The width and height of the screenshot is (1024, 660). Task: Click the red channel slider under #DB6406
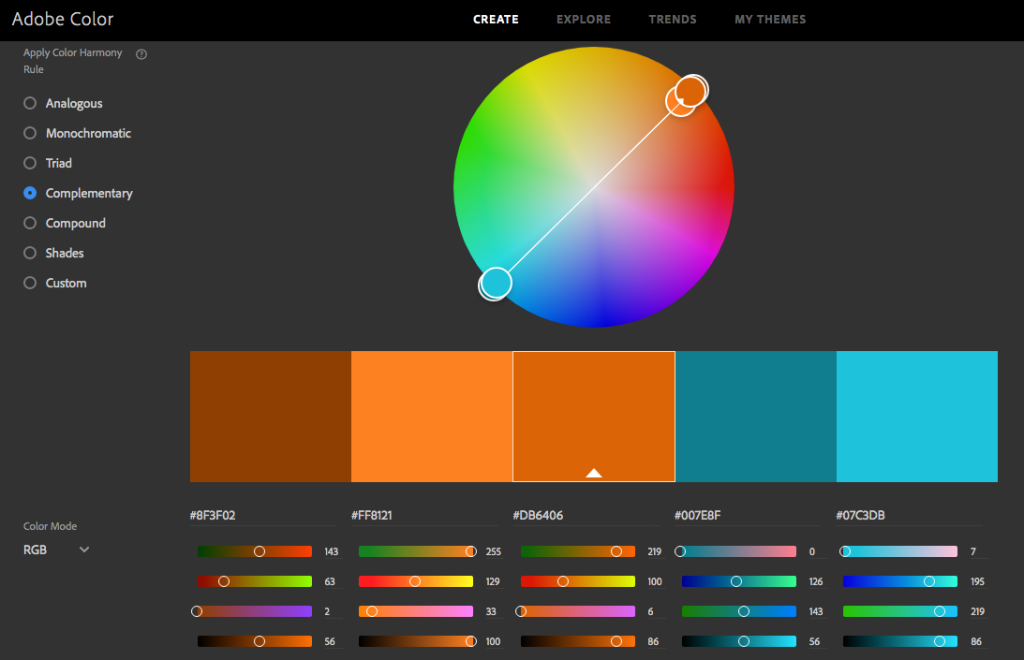617,551
